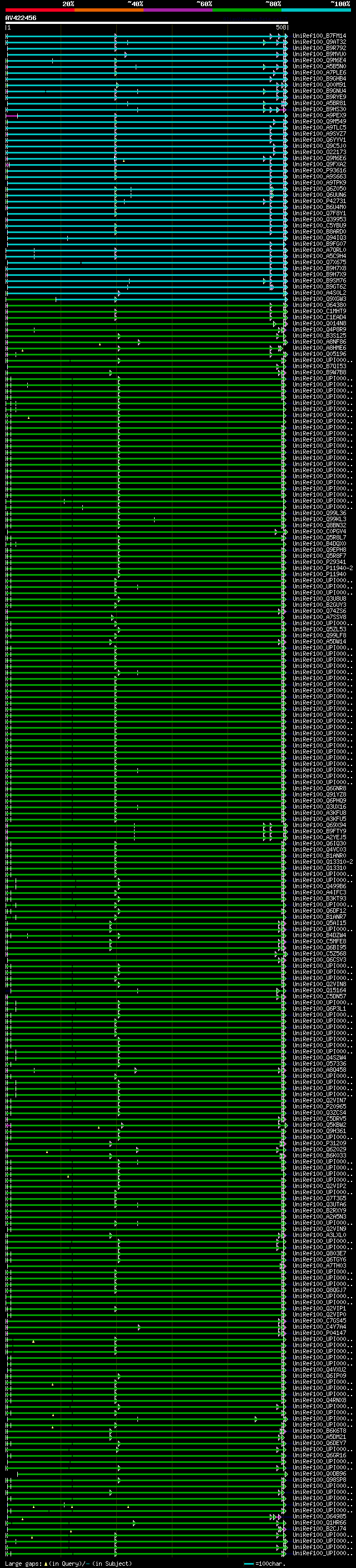This screenshot has width=356, height=1568.
Task: Select the UniRef100_P29341 label
Action: [x=319, y=562]
